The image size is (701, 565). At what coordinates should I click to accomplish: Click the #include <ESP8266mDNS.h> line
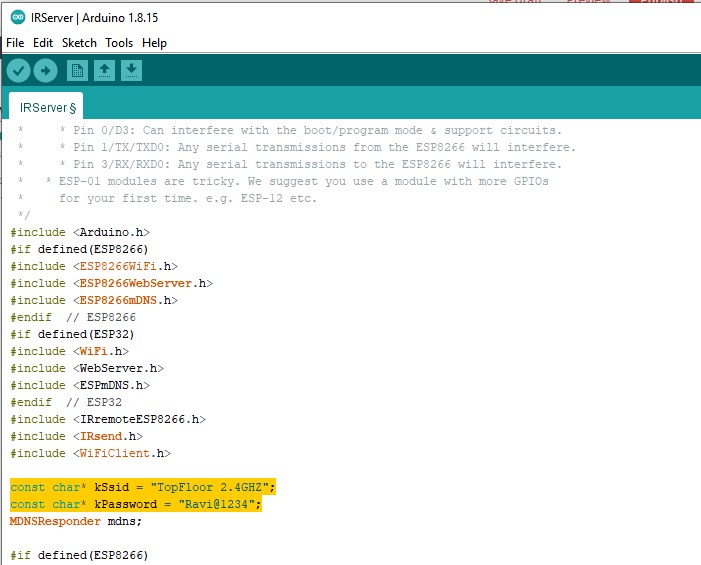(x=94, y=300)
